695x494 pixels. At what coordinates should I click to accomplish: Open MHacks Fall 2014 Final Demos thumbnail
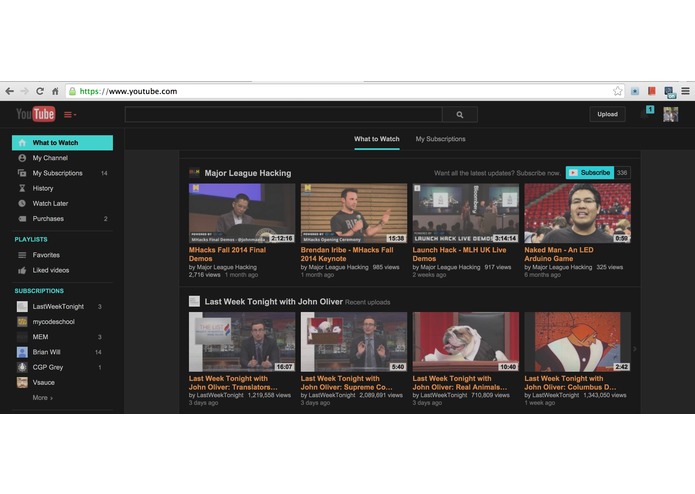pyautogui.click(x=242, y=213)
